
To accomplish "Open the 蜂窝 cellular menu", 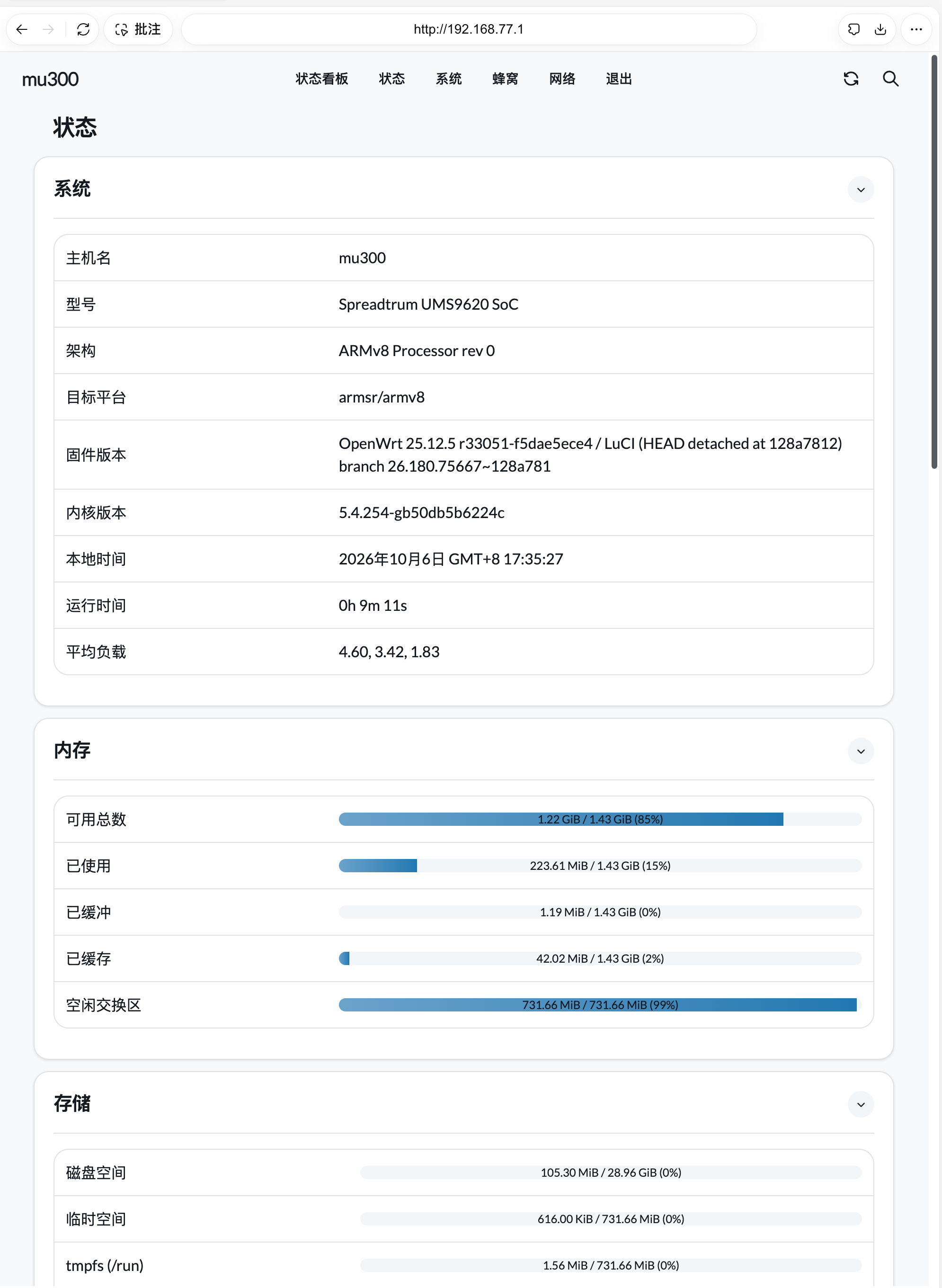I will tap(505, 79).
